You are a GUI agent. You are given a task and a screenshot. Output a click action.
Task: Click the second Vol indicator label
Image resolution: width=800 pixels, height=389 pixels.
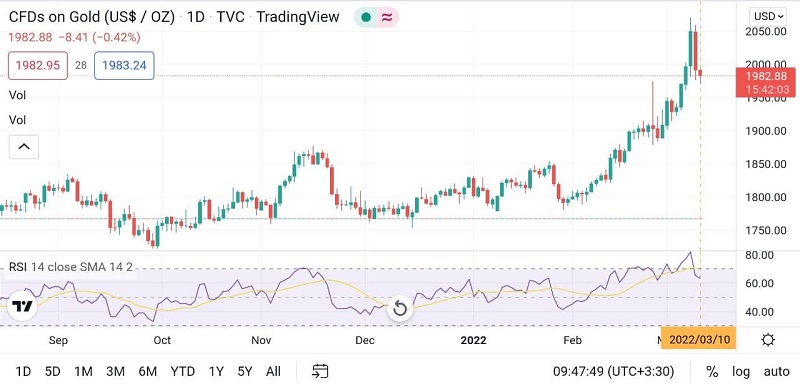pyautogui.click(x=17, y=120)
